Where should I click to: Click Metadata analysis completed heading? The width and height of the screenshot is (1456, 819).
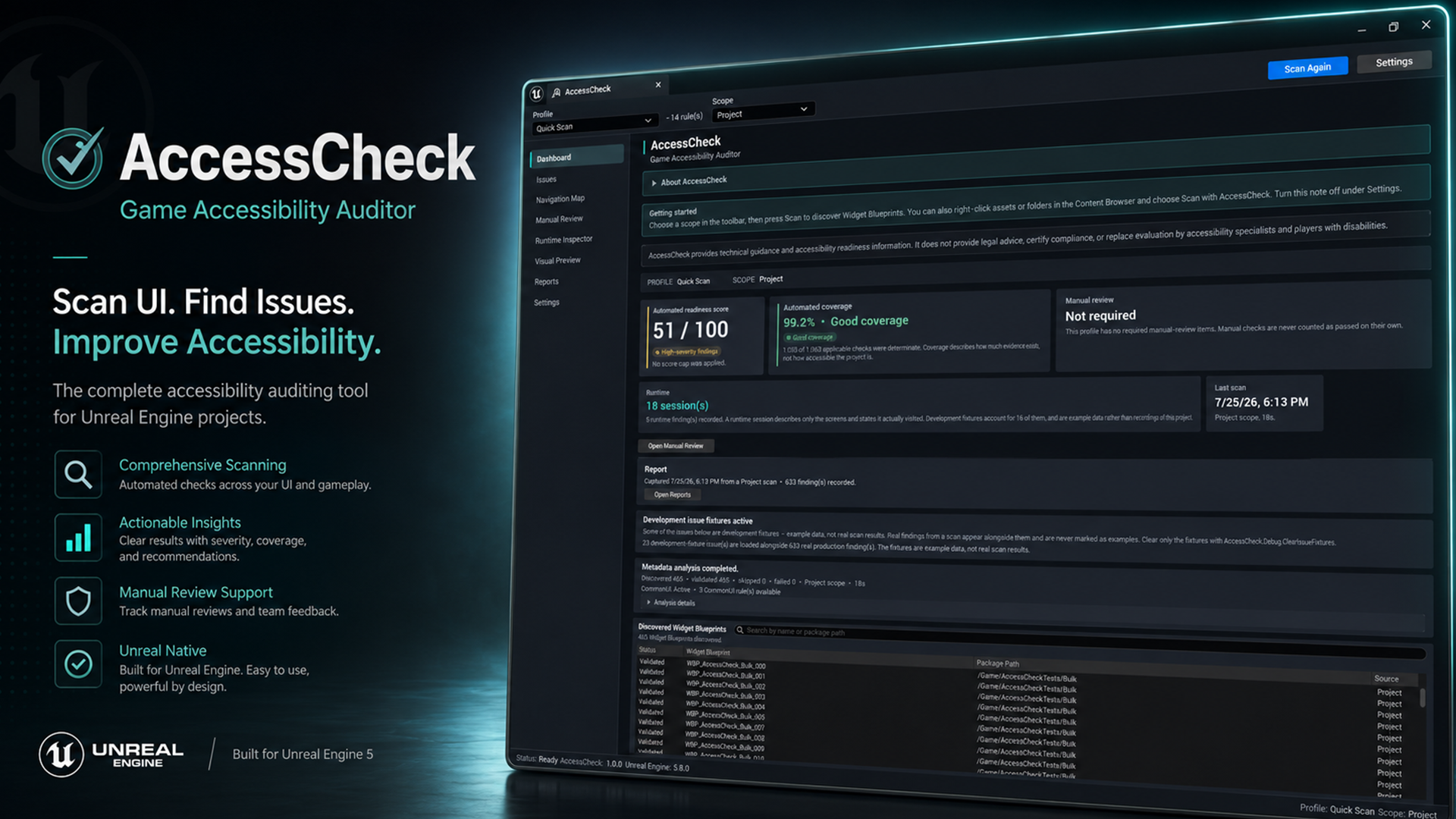[689, 567]
